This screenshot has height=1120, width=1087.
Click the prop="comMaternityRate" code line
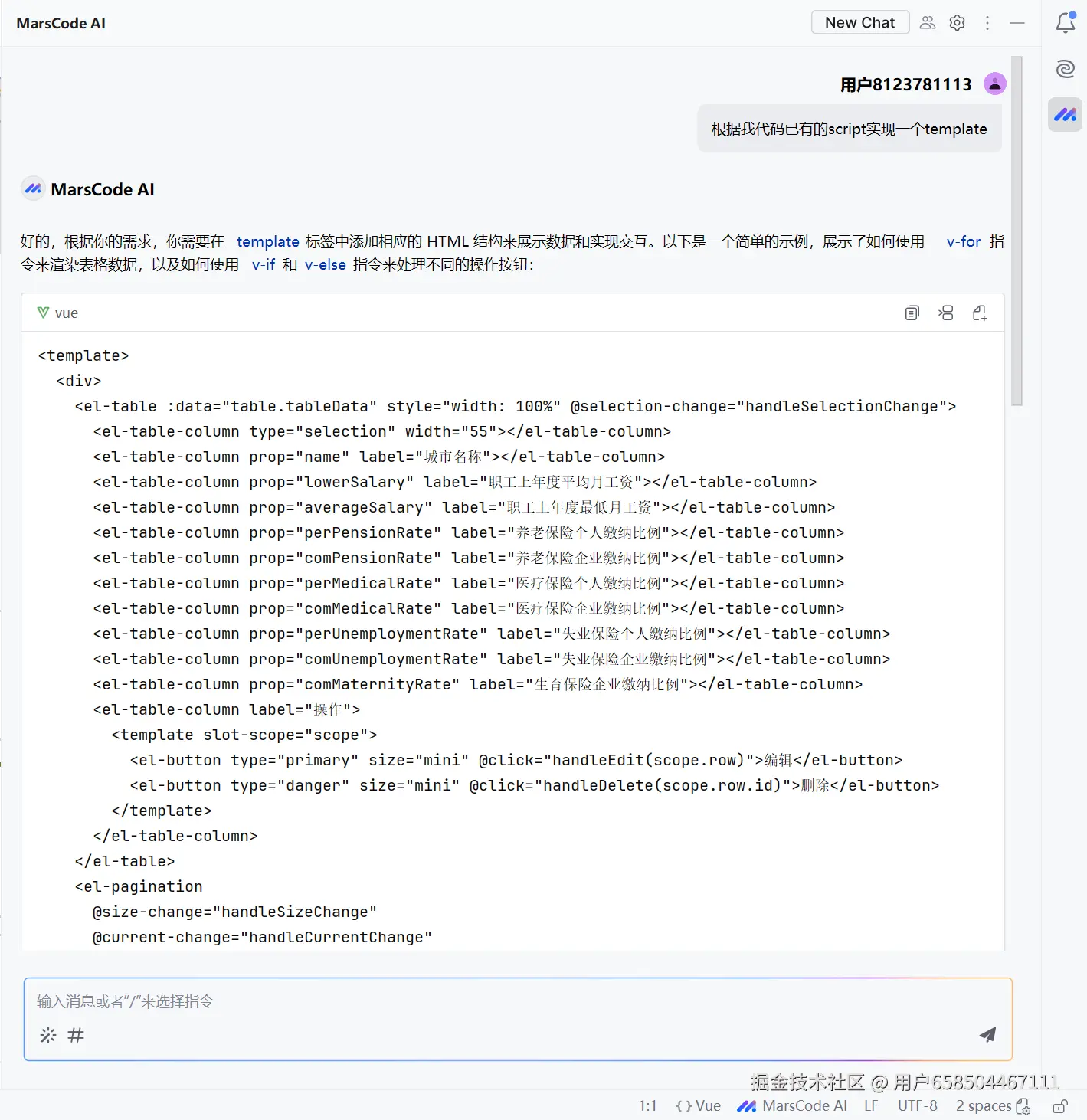pos(477,684)
